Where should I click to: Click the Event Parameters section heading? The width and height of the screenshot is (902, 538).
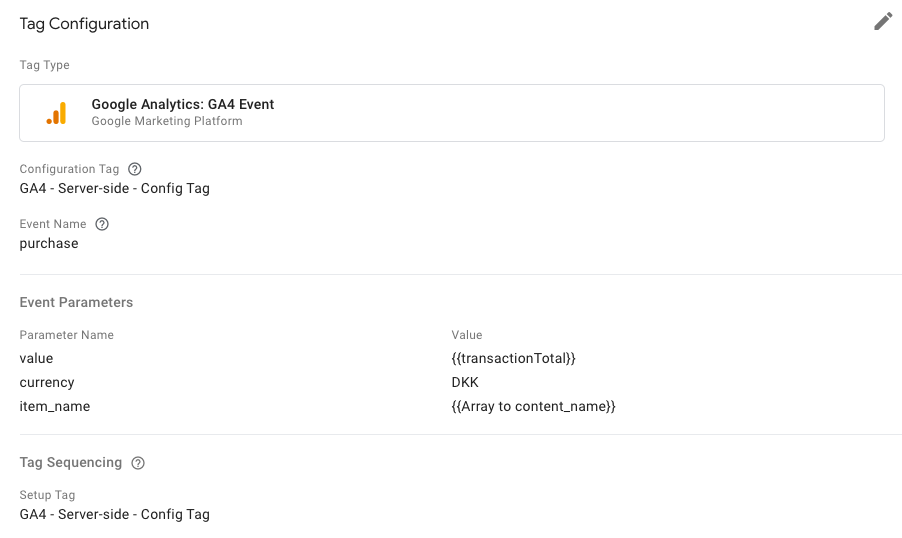pyautogui.click(x=76, y=303)
